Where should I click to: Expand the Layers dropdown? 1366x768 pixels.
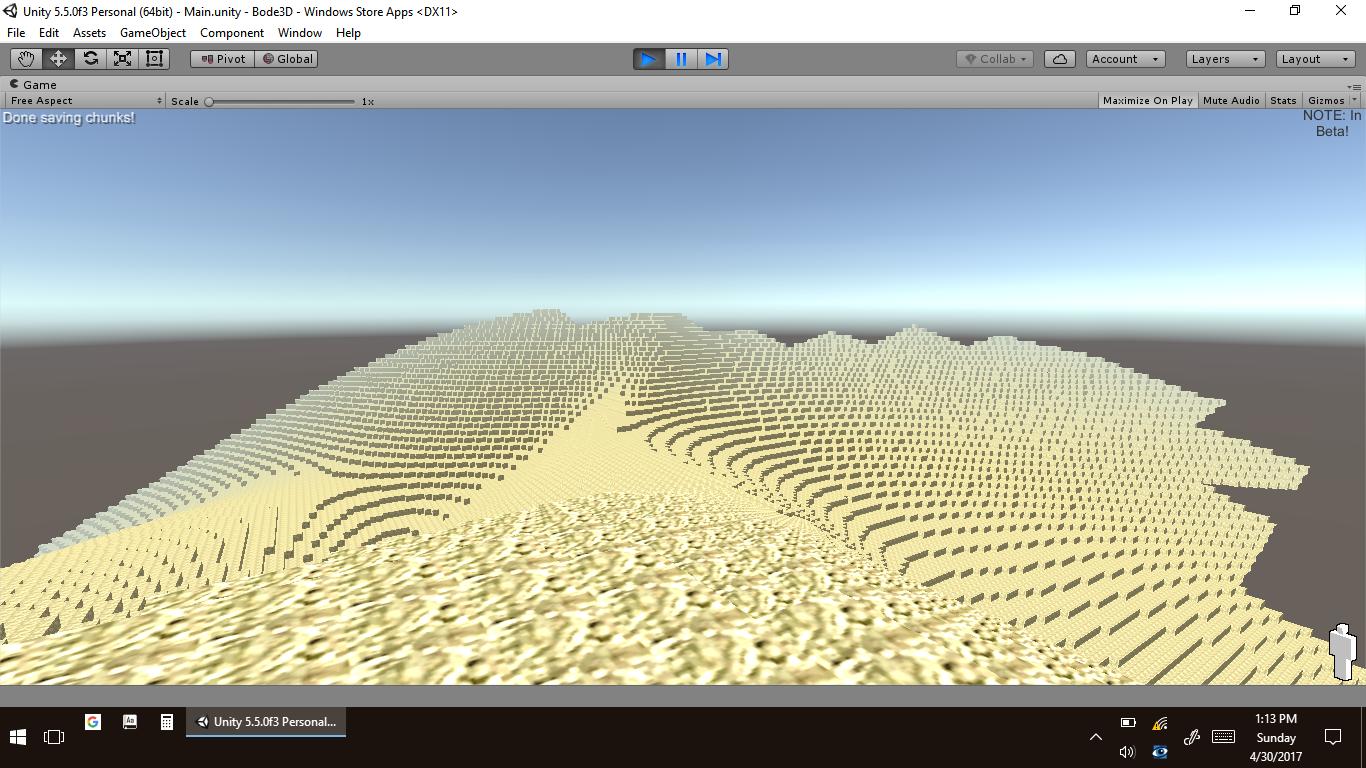[x=1225, y=59]
